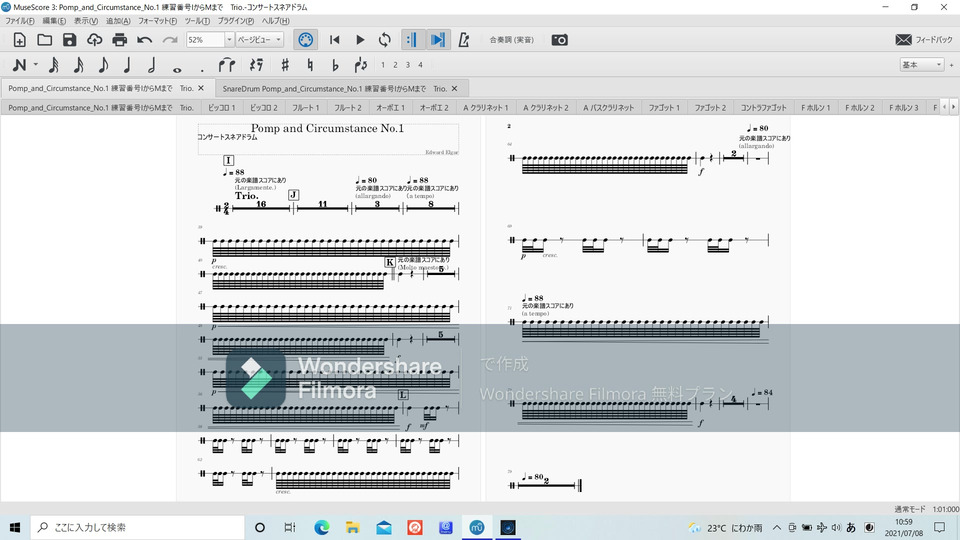Apply the sharp accidental

[285, 65]
